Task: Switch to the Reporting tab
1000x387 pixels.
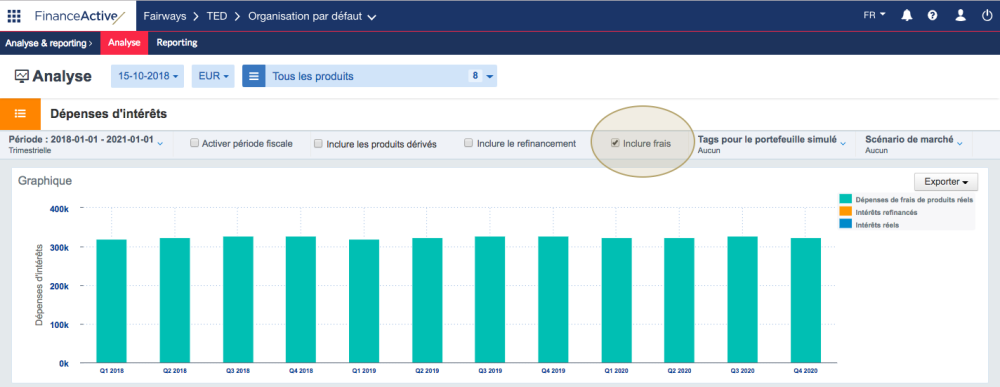Action: point(177,43)
